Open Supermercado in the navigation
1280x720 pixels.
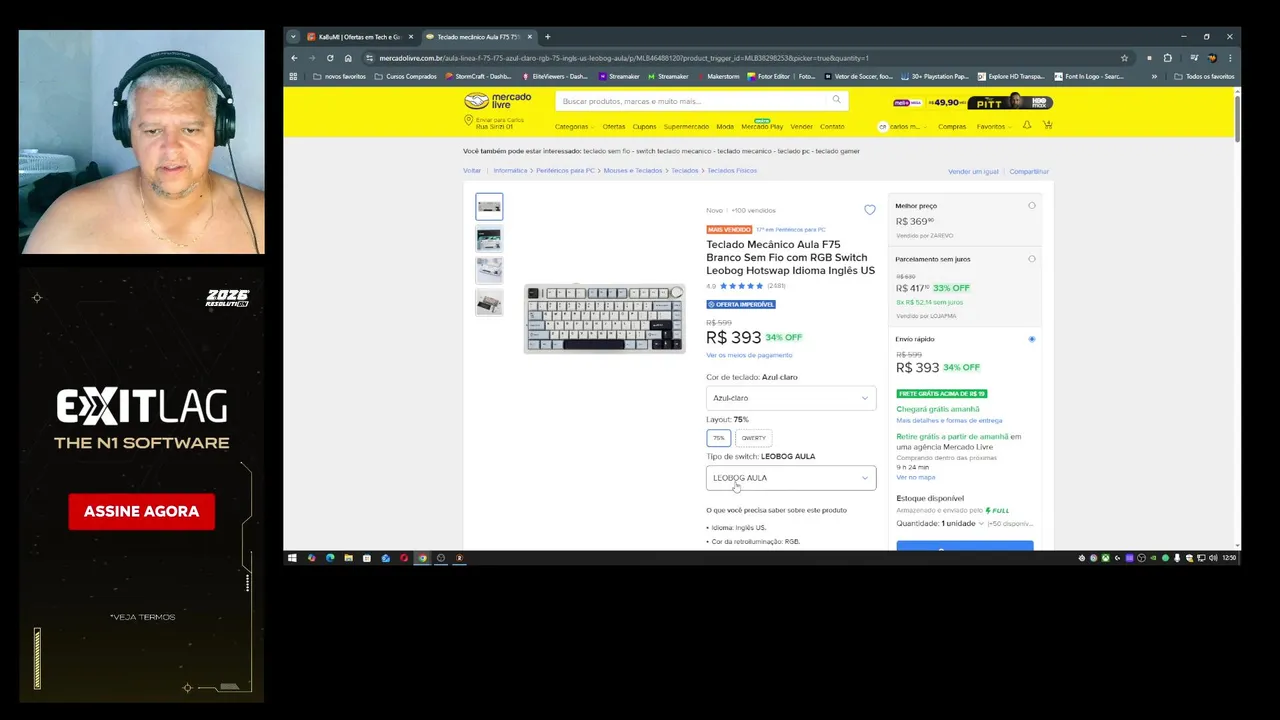click(686, 127)
